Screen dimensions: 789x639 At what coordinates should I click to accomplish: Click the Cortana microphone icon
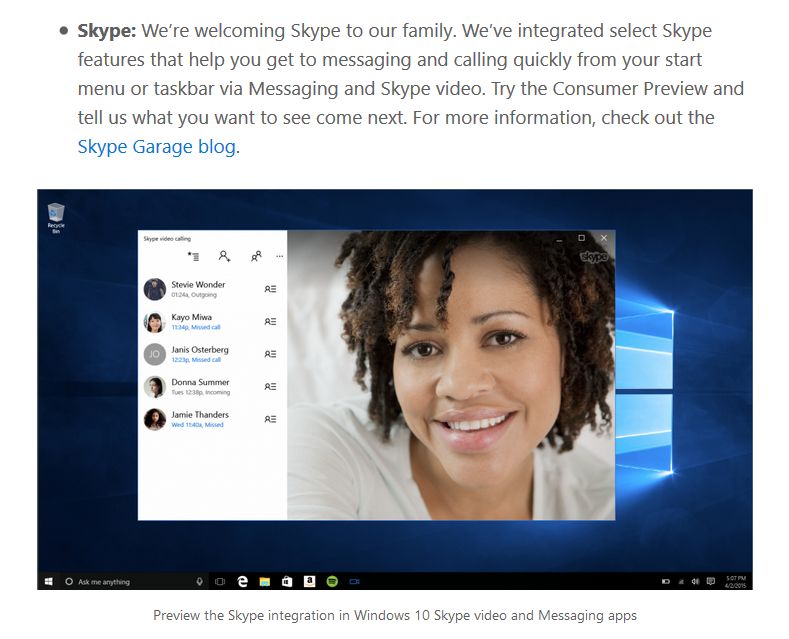click(200, 582)
